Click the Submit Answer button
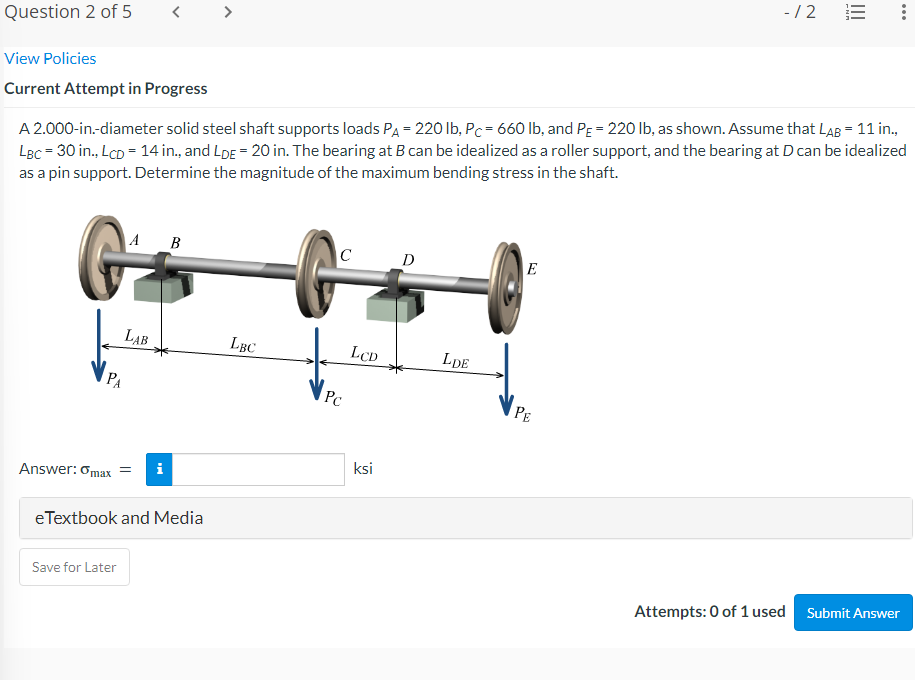This screenshot has width=915, height=680. (853, 612)
